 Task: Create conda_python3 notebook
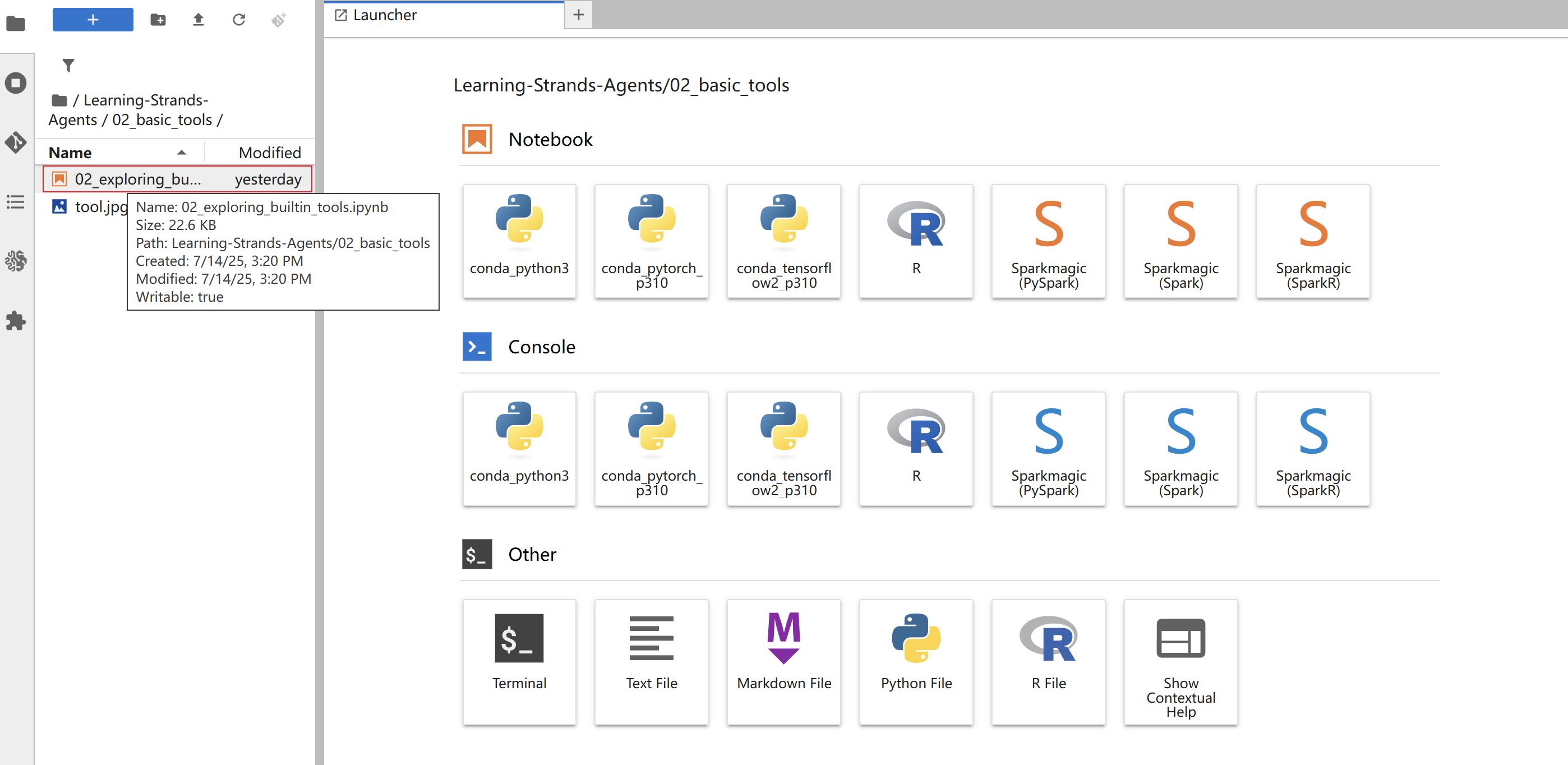point(519,241)
